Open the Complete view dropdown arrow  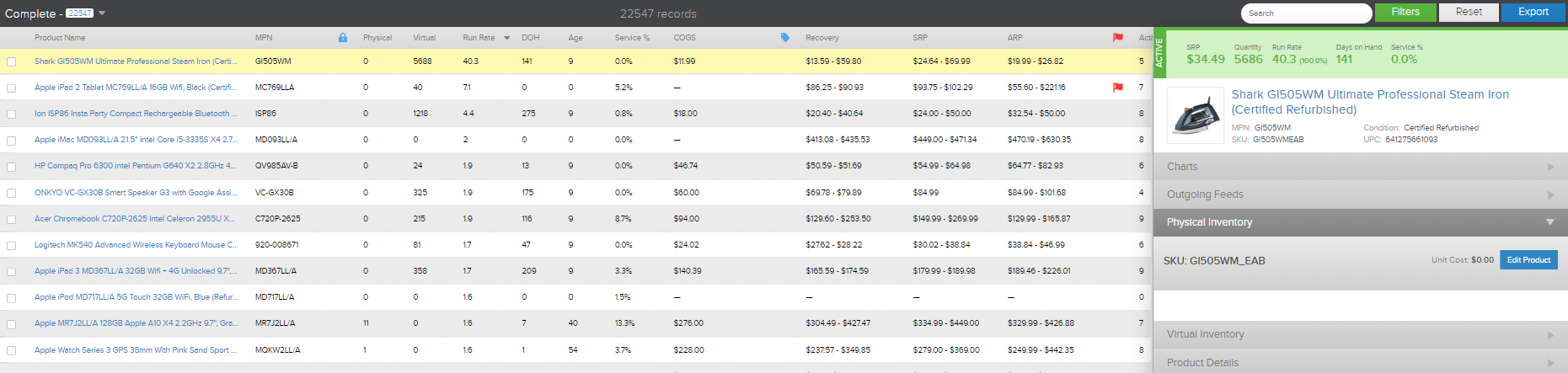point(102,13)
